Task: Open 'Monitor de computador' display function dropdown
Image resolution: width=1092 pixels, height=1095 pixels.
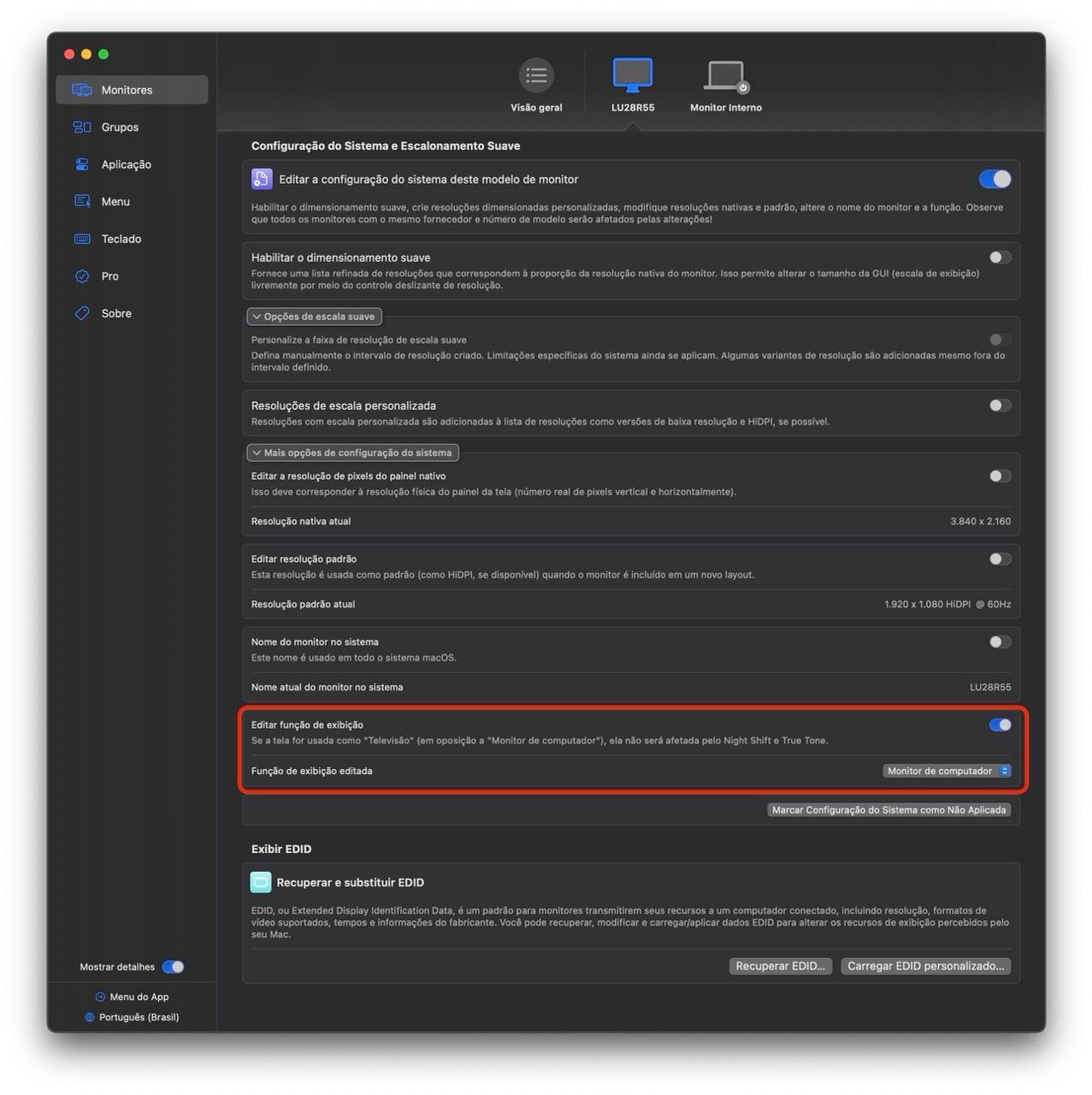Action: (x=947, y=771)
